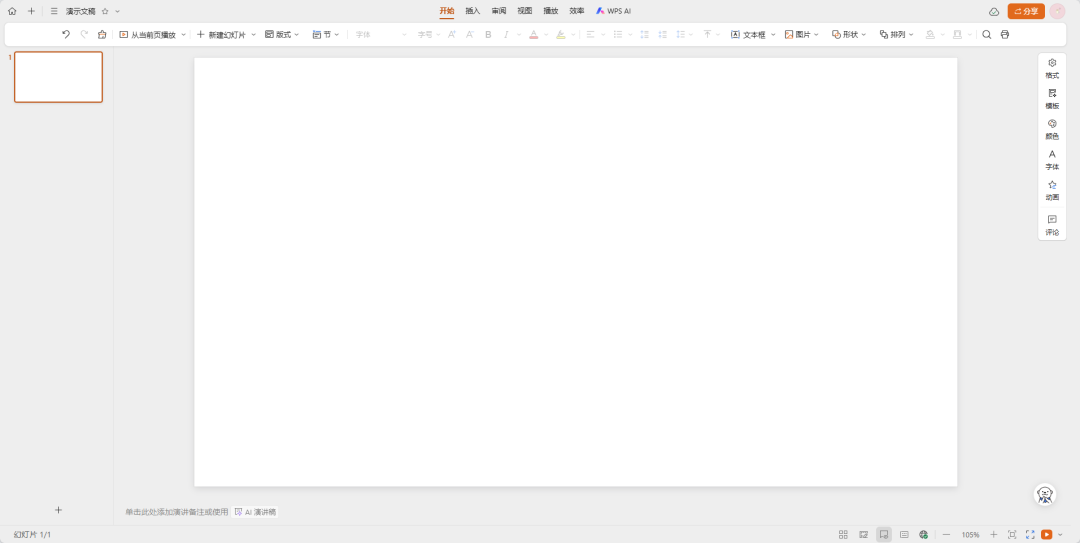Open the 形状 shapes dropdown
This screenshot has height=543, width=1080.
(x=849, y=34)
